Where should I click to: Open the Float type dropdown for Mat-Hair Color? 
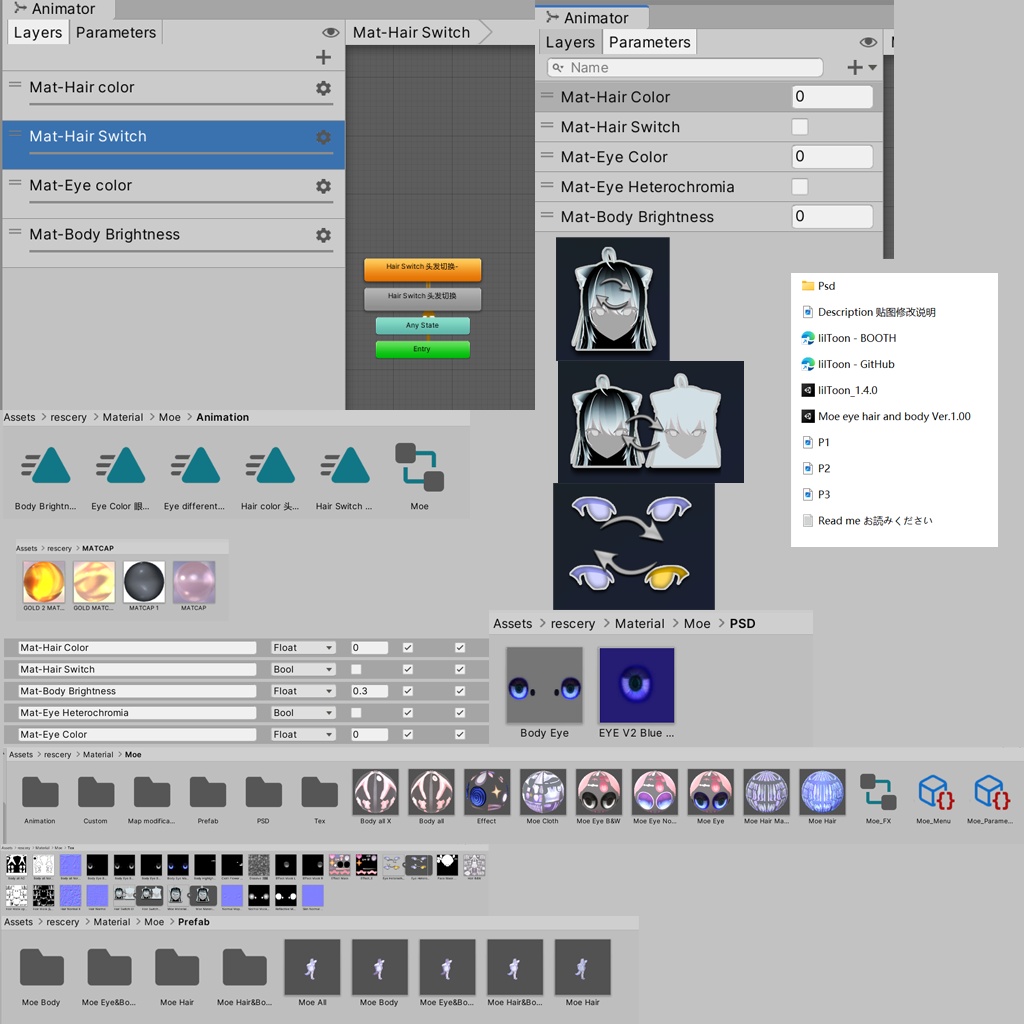tap(302, 647)
